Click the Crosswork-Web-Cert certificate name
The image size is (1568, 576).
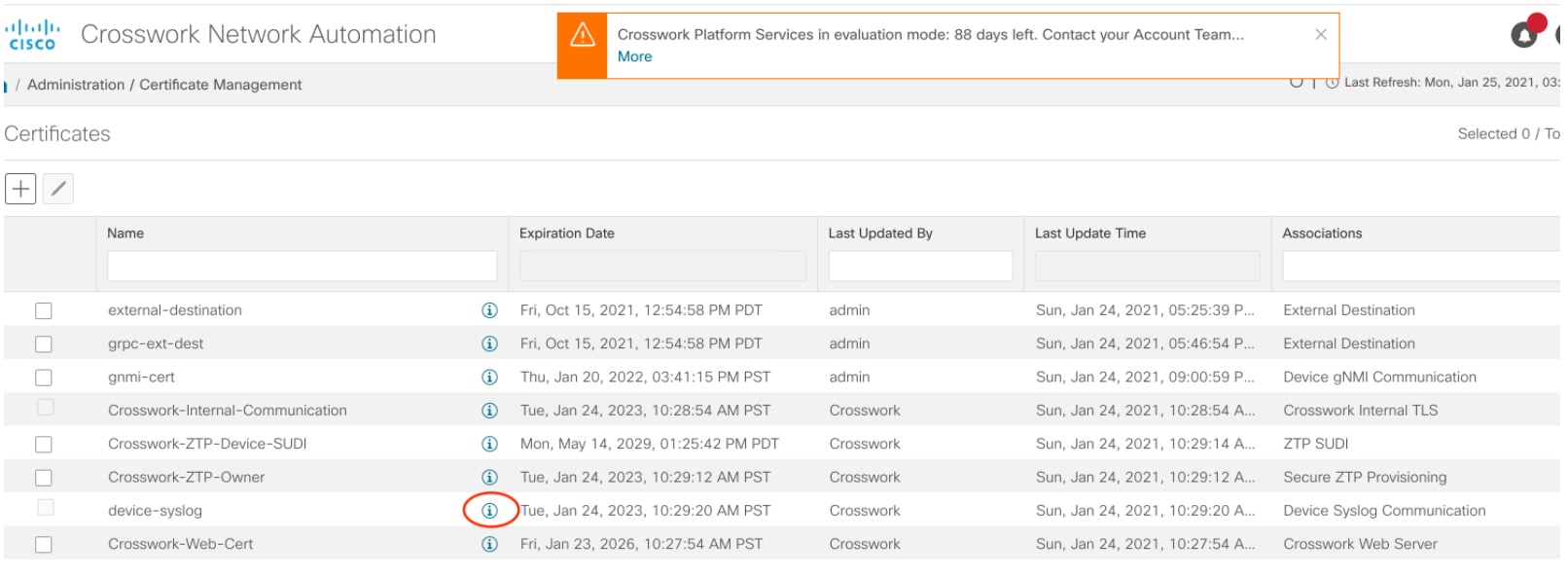pos(180,544)
